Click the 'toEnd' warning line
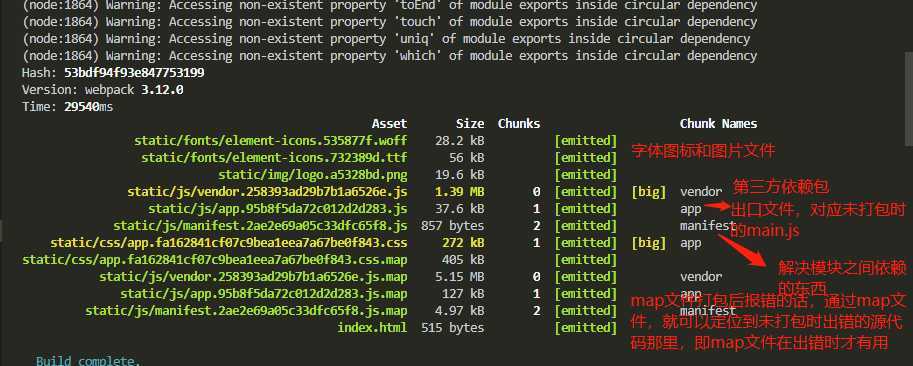 [390, 6]
